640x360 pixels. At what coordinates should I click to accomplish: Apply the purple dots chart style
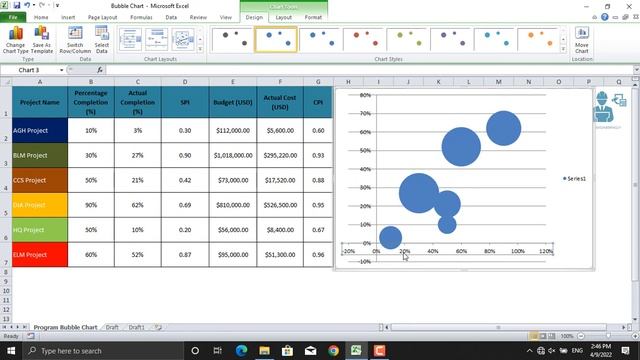coord(451,40)
